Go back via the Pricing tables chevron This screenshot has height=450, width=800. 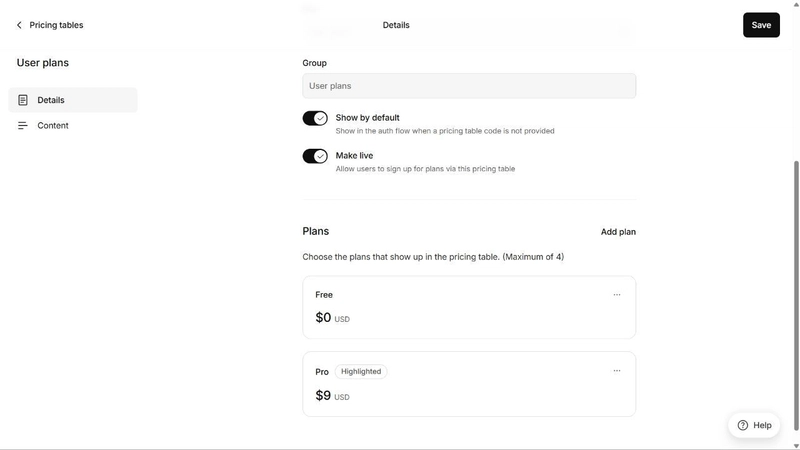(x=19, y=25)
